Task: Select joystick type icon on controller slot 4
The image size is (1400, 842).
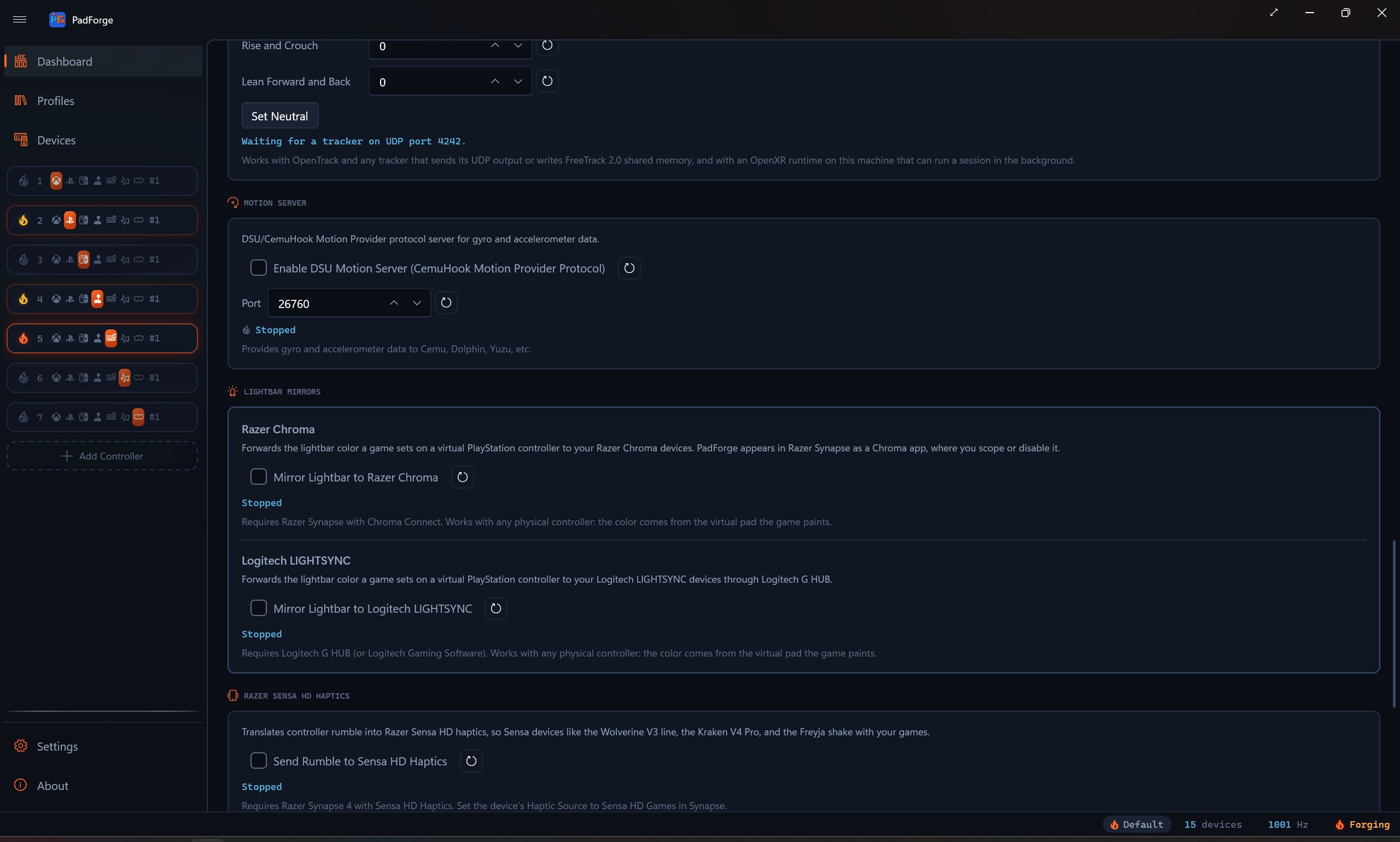Action: (x=97, y=298)
